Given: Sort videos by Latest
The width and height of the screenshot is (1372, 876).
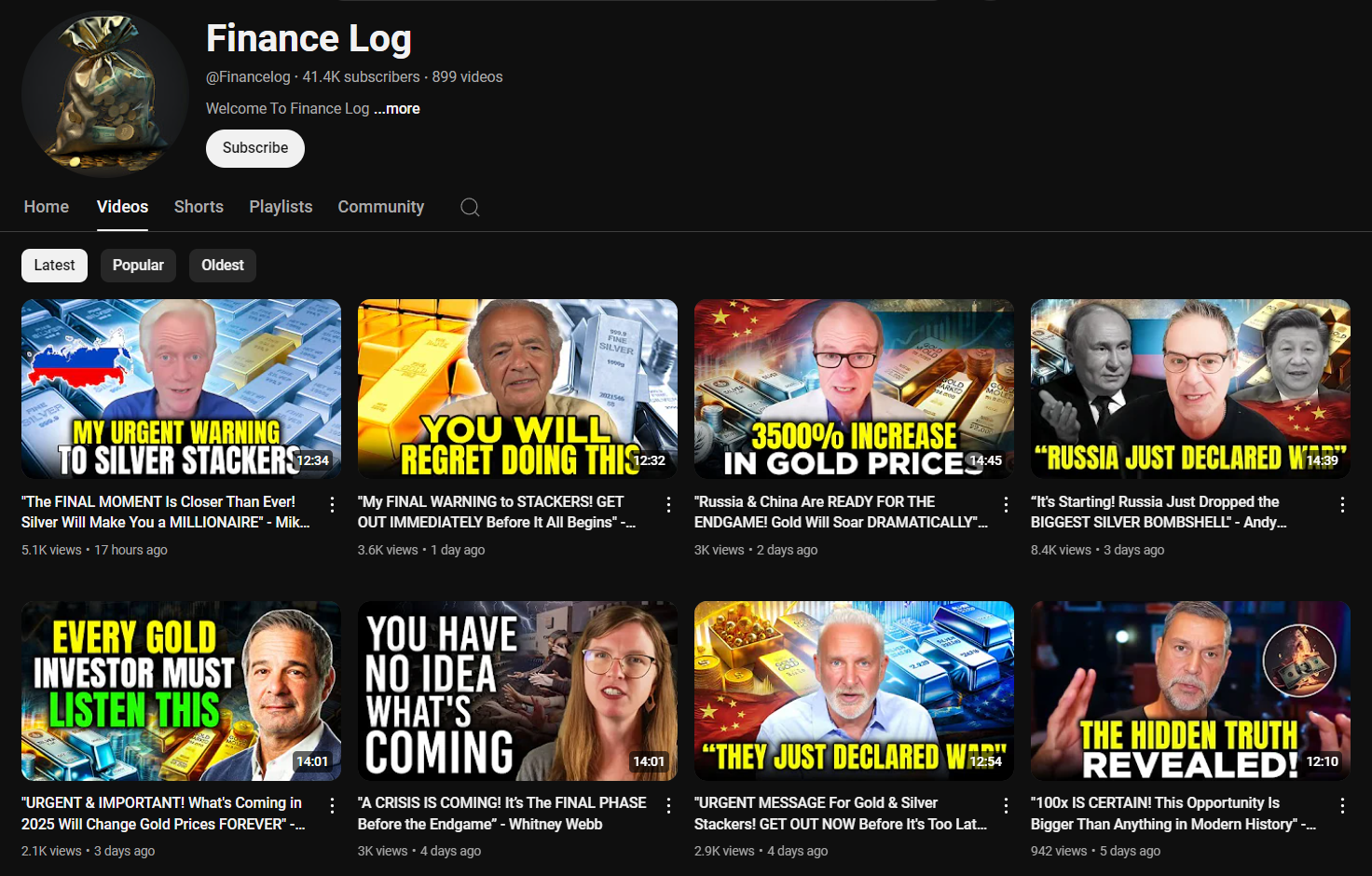Looking at the screenshot, I should (54, 266).
